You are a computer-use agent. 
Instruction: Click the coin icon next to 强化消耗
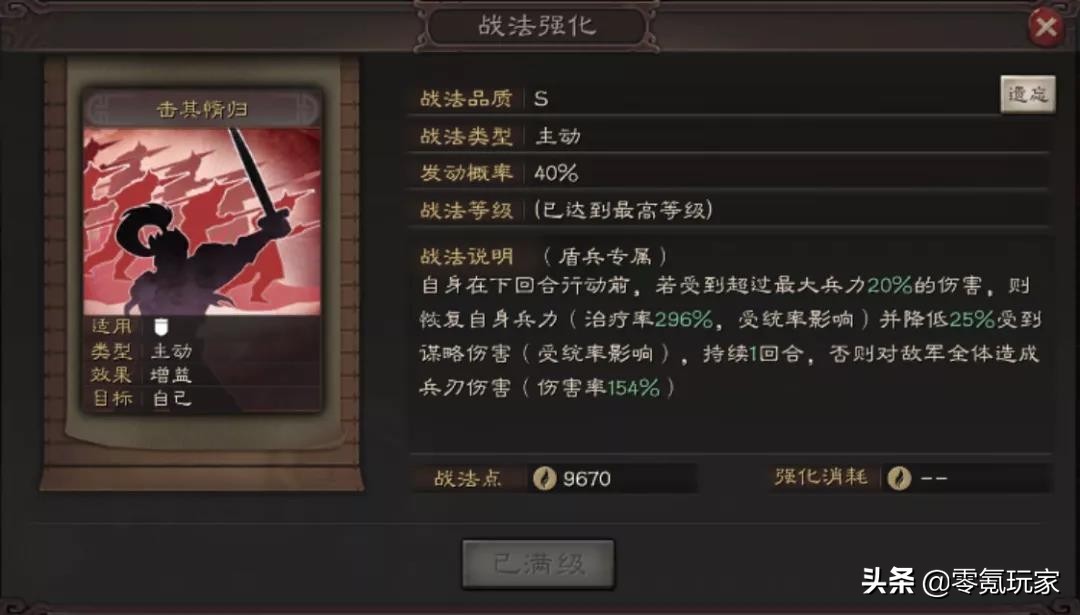[x=899, y=477]
